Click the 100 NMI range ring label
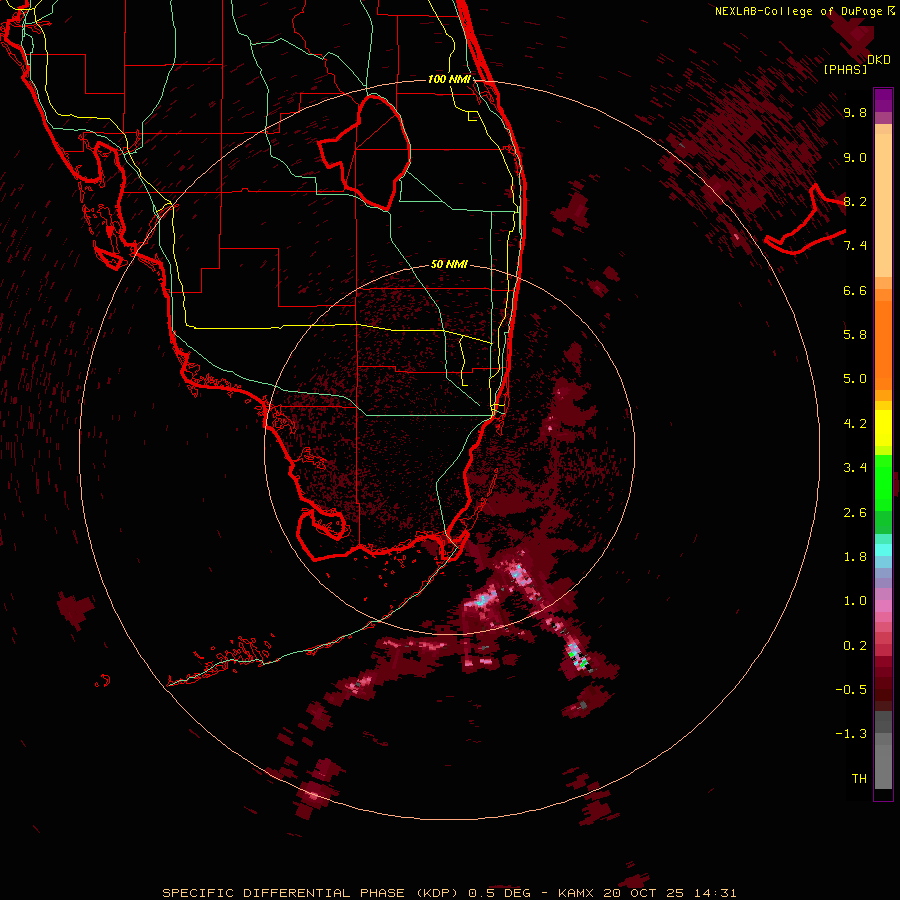 [x=449, y=79]
